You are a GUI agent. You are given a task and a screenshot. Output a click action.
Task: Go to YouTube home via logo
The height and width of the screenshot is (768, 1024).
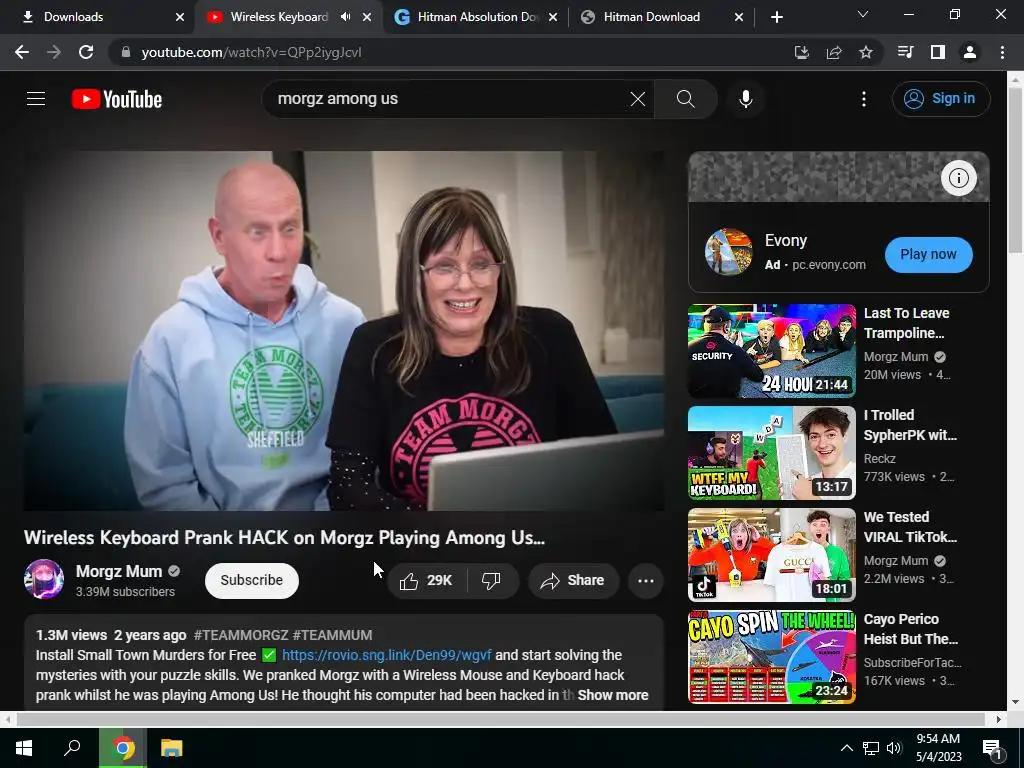117,99
